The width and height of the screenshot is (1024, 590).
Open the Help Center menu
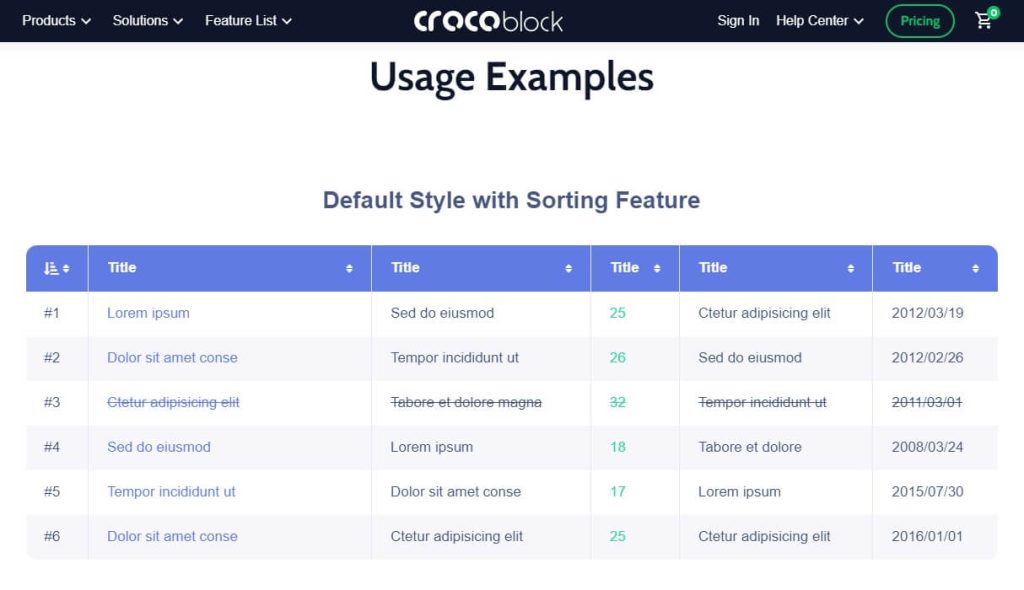tap(820, 21)
